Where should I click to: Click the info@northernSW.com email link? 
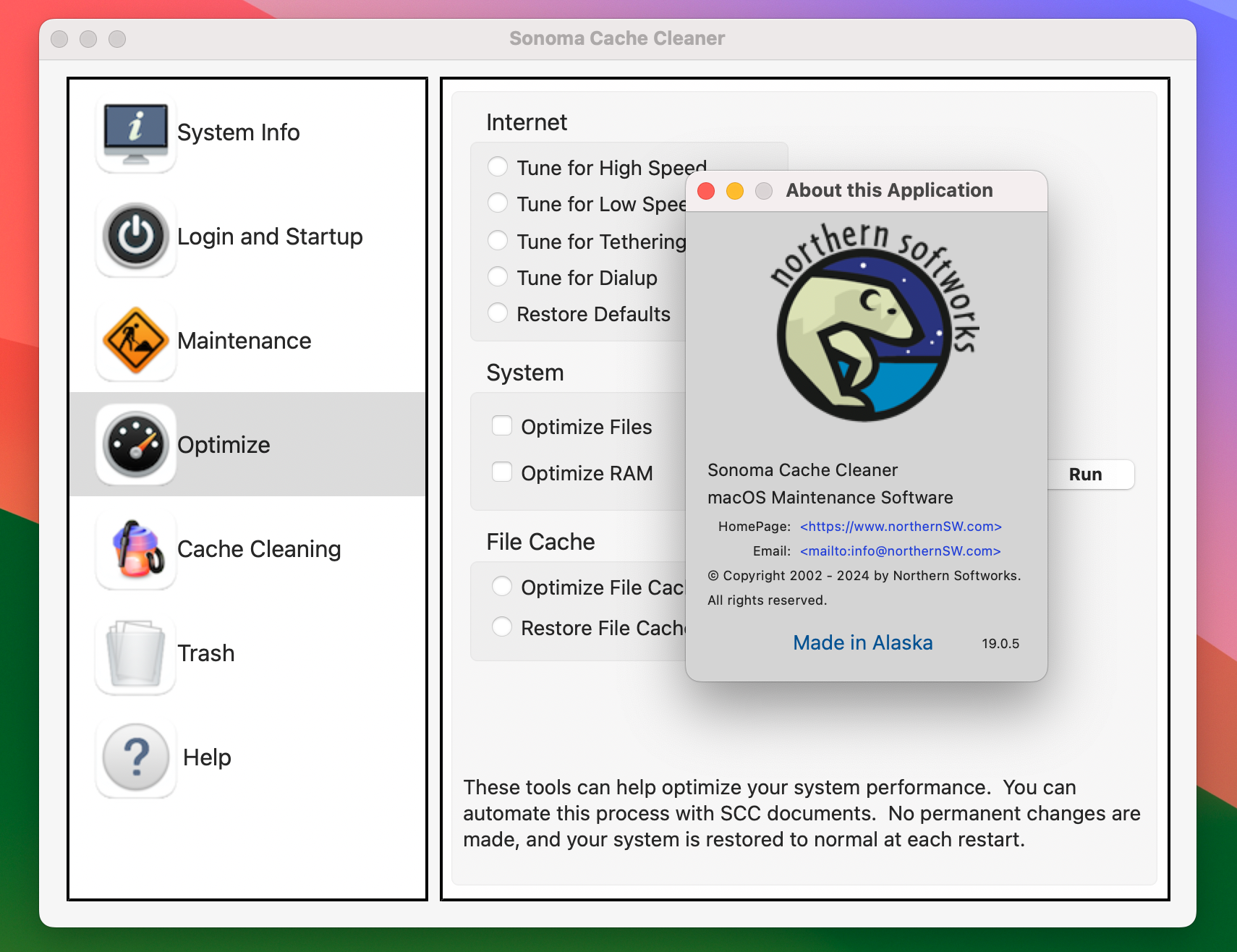pyautogui.click(x=900, y=551)
